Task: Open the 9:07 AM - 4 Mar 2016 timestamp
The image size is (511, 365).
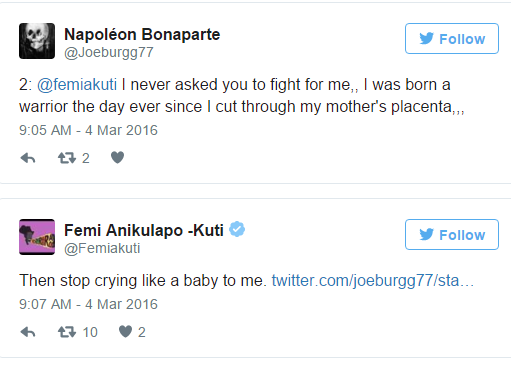Action: pyautogui.click(x=88, y=304)
